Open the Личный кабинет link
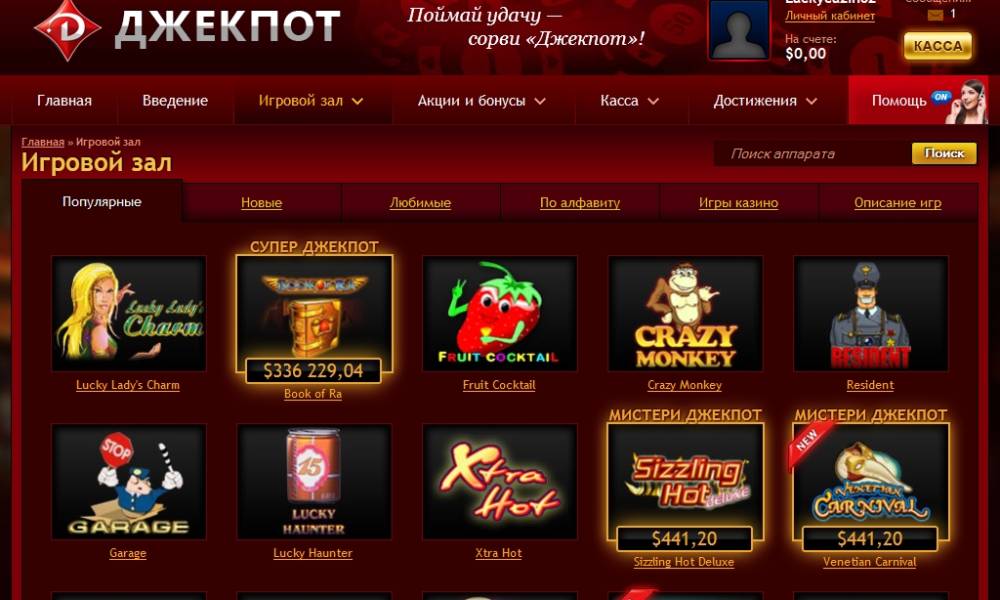Image resolution: width=1000 pixels, height=600 pixels. (830, 16)
